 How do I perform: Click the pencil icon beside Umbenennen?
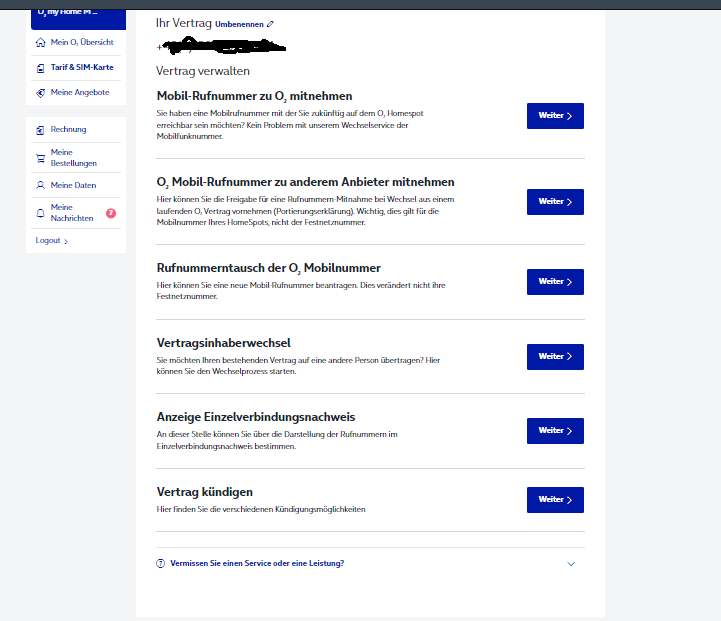click(x=270, y=24)
